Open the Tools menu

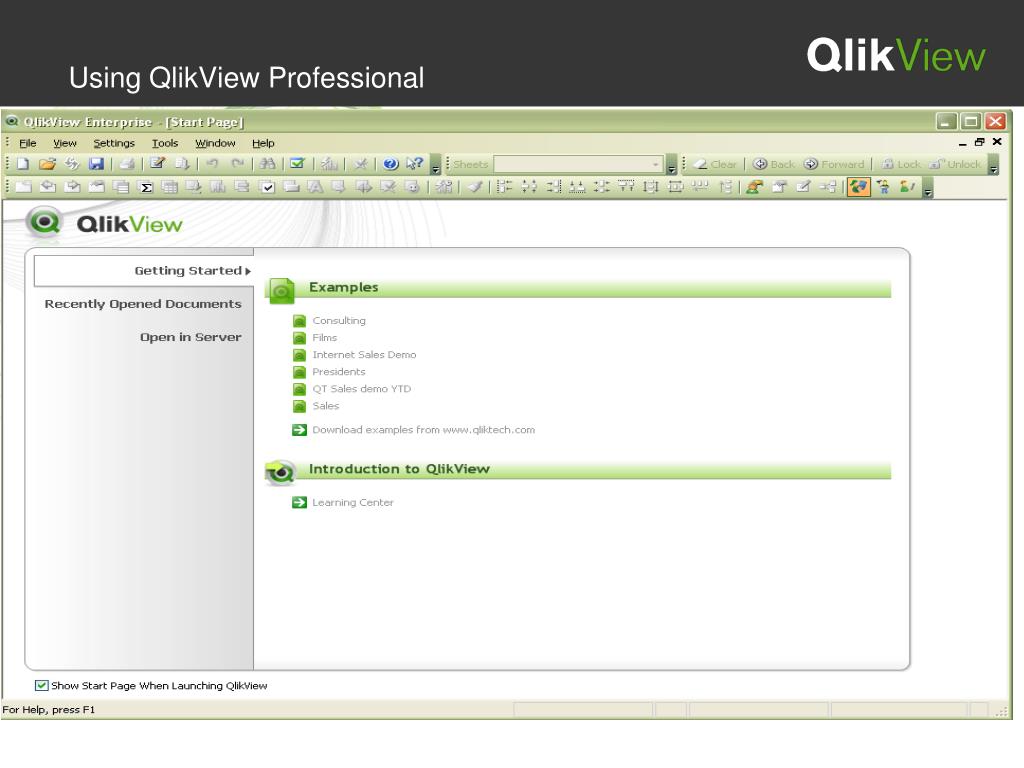click(x=165, y=143)
